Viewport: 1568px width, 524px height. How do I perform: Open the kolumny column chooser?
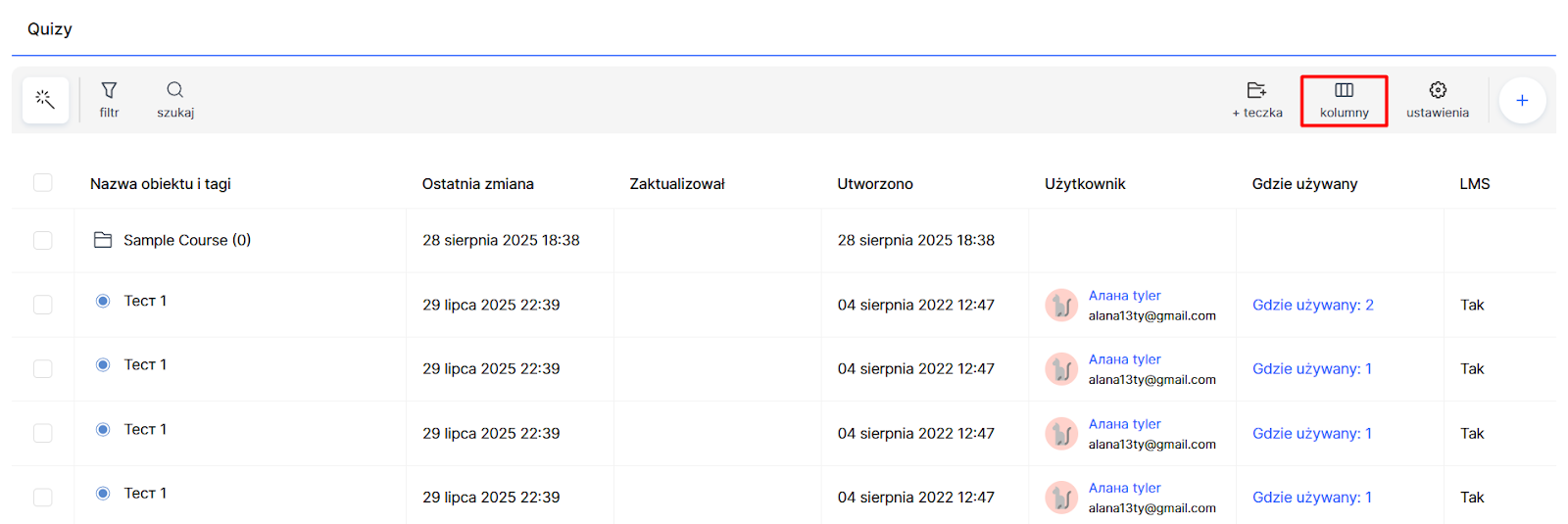(x=1344, y=100)
